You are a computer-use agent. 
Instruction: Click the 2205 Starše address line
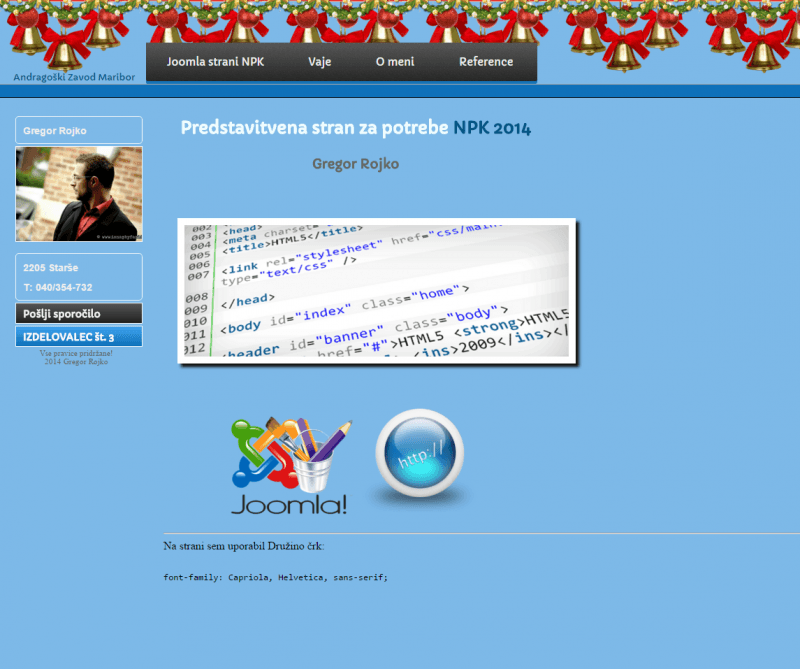[51, 268]
